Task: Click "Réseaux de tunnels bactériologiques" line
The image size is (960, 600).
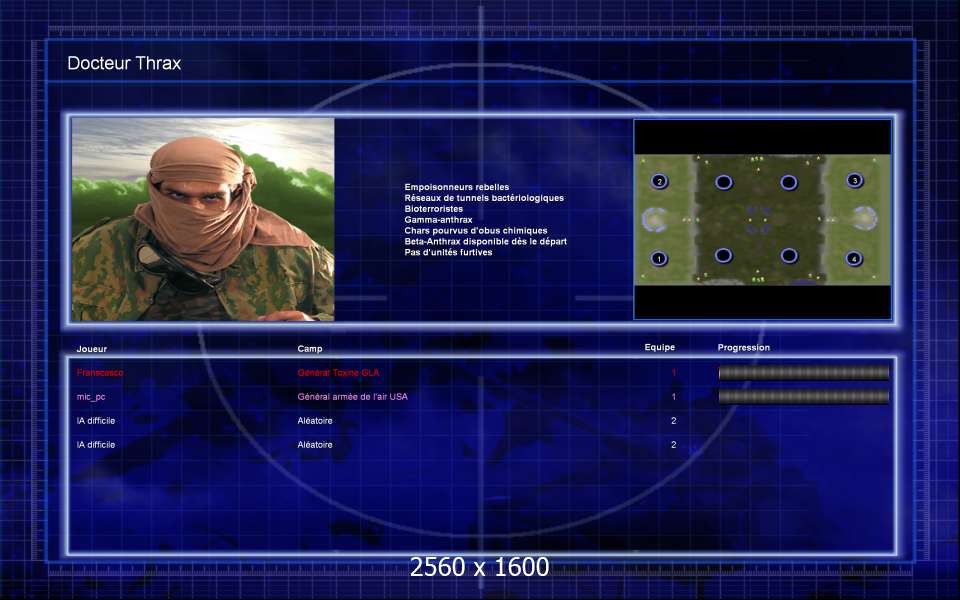Action: (x=484, y=198)
